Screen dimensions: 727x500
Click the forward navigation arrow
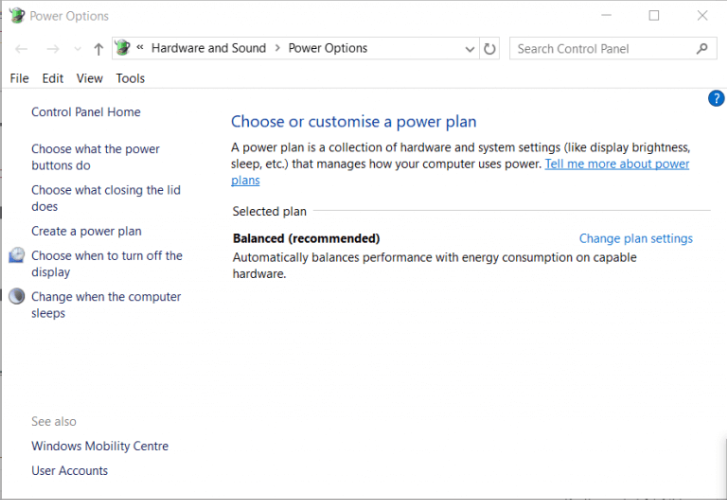53,49
